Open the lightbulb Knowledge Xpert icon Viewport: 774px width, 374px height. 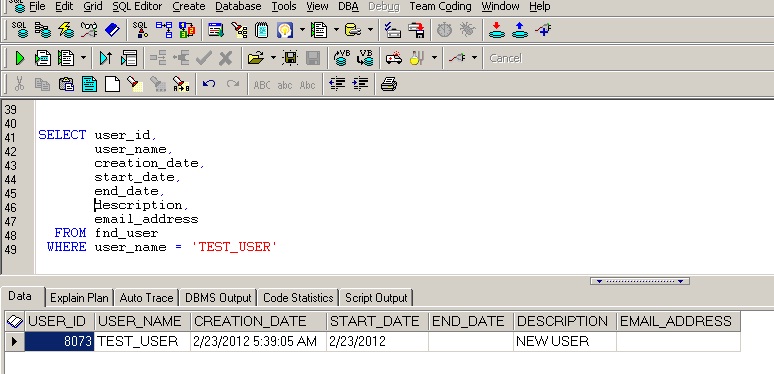click(x=285, y=30)
